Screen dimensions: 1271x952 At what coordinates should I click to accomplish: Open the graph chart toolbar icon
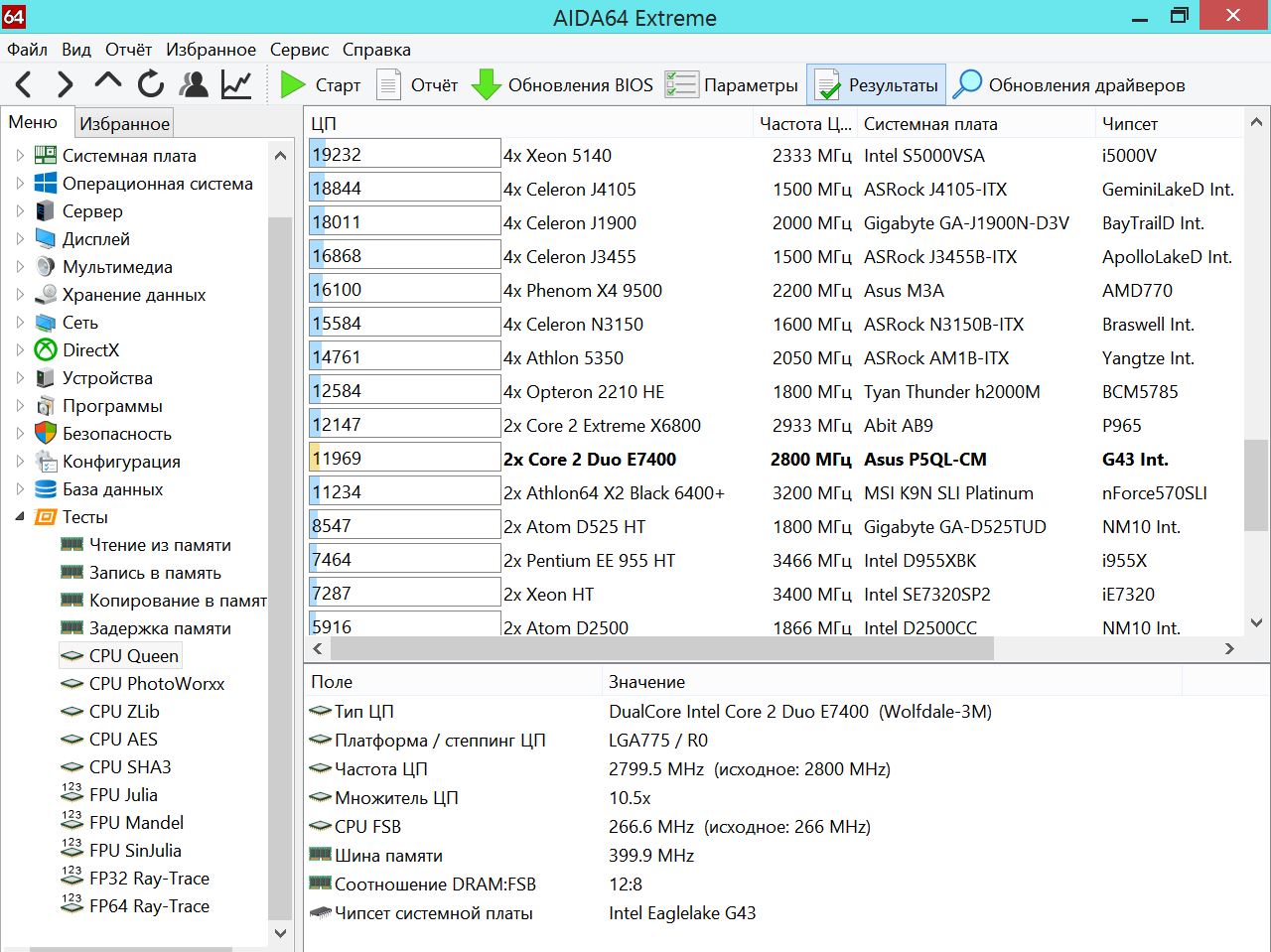236,85
